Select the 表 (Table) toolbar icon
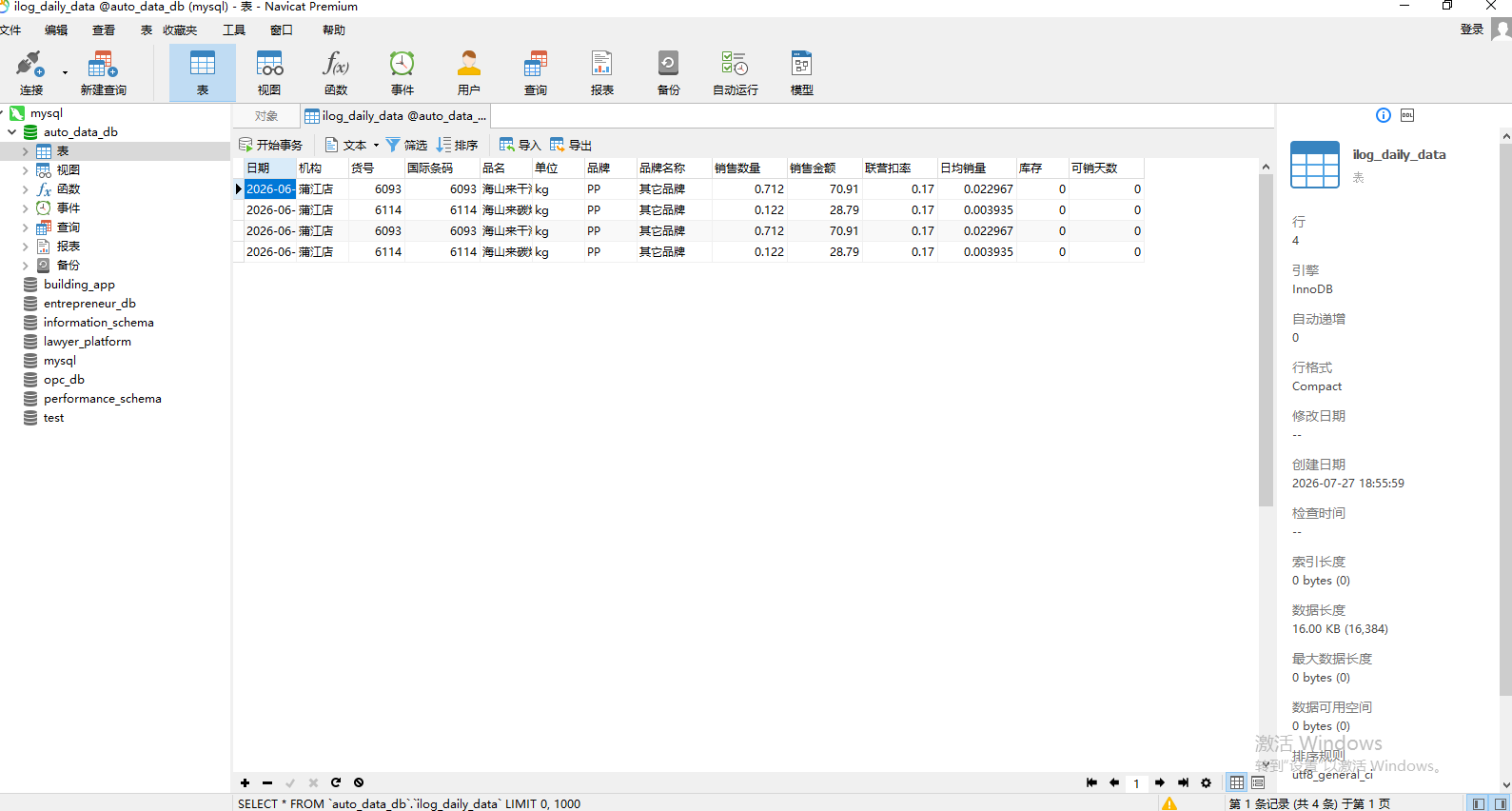This screenshot has width=1512, height=811. [x=203, y=73]
